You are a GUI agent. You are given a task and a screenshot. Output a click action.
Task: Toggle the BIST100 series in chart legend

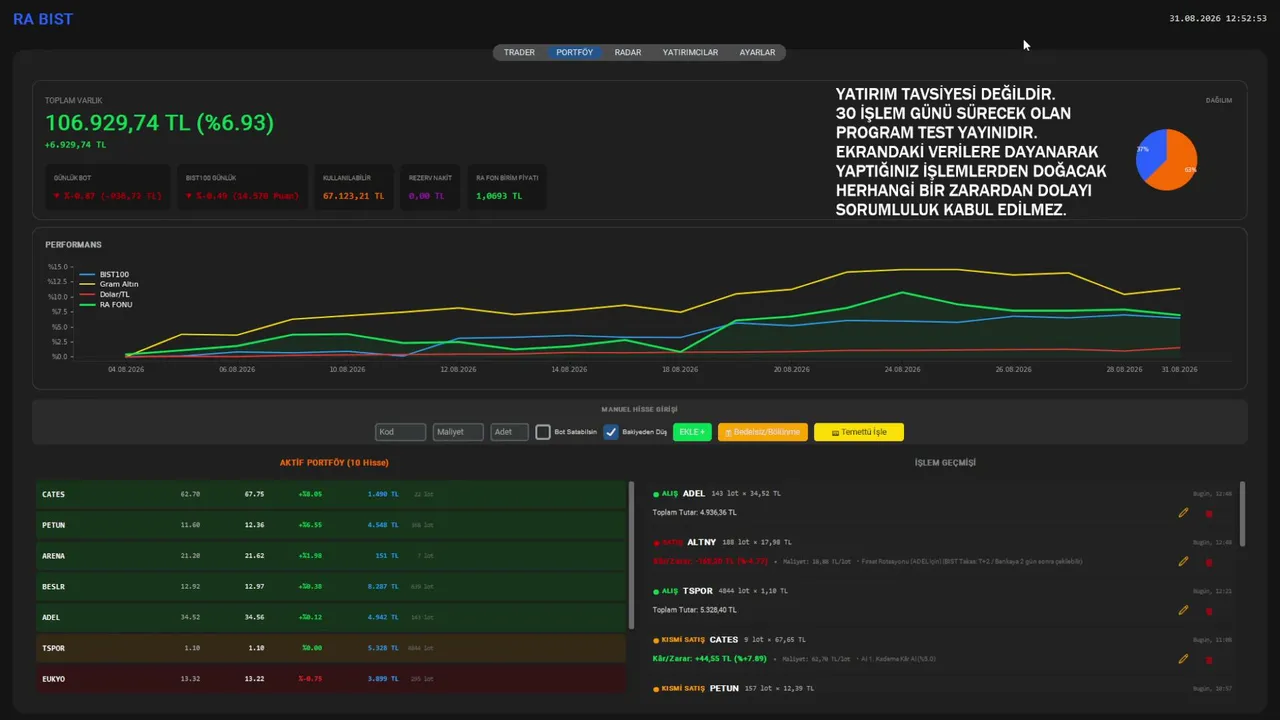[104, 274]
